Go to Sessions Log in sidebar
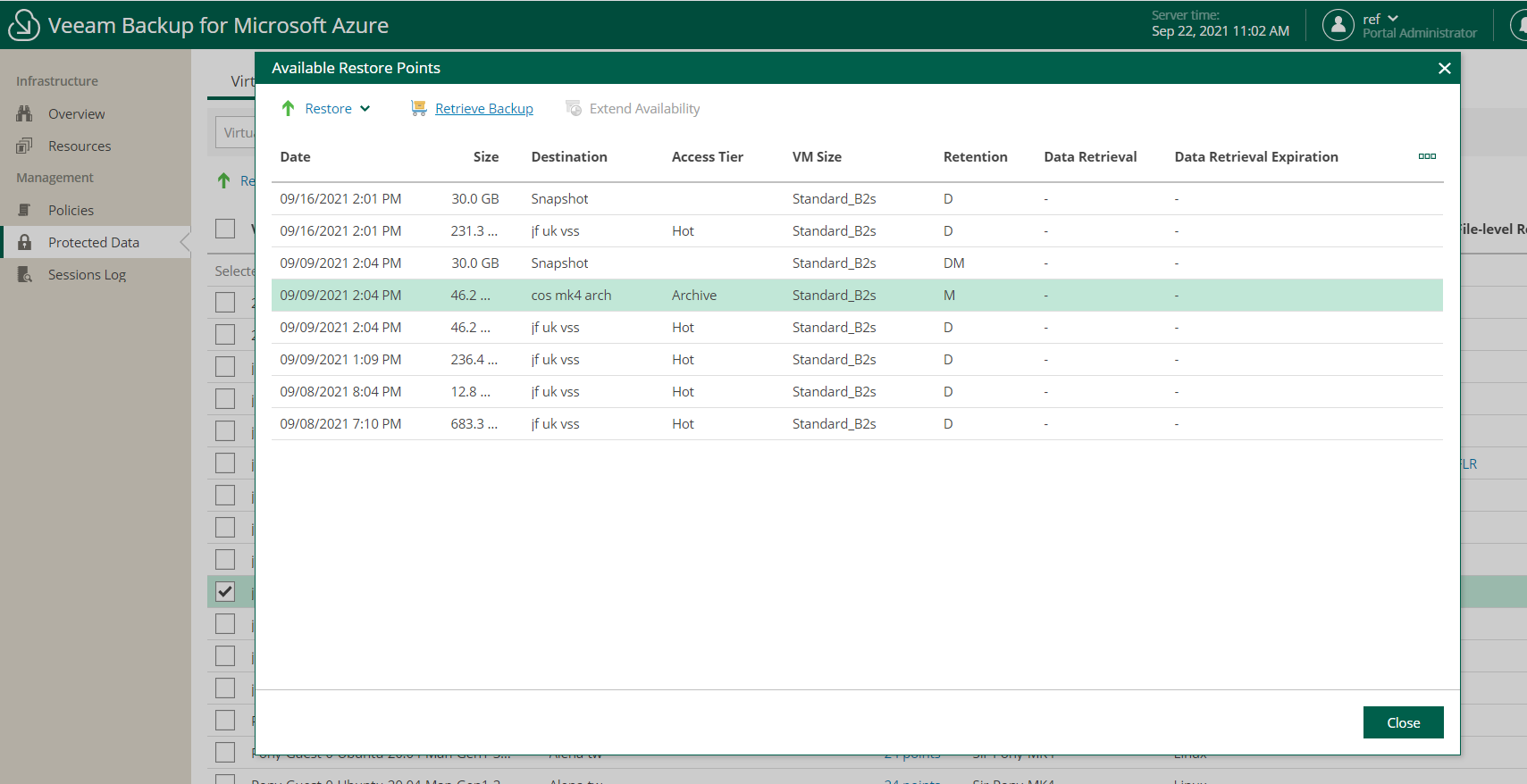1527x784 pixels. (x=87, y=274)
